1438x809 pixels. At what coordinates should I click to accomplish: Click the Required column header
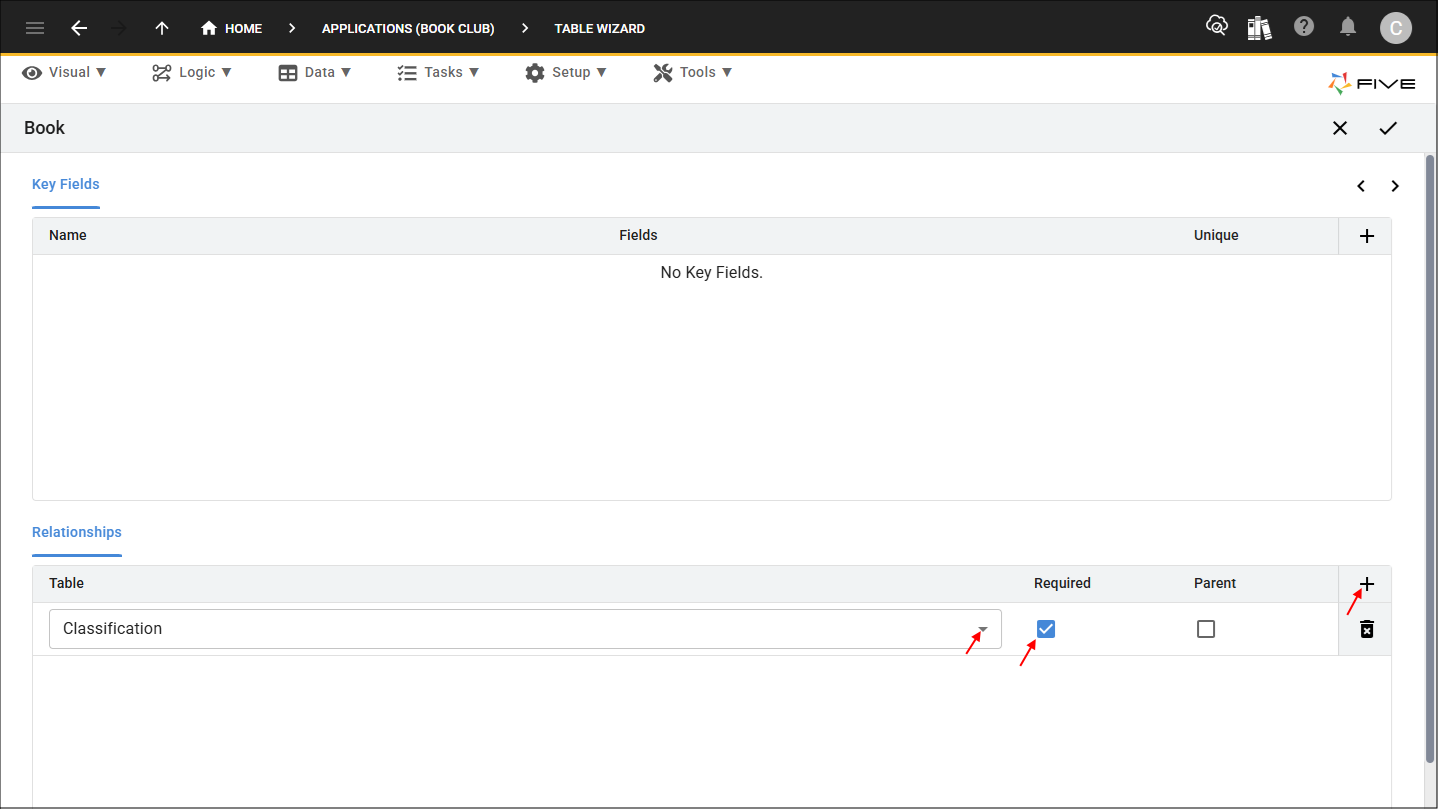point(1062,583)
